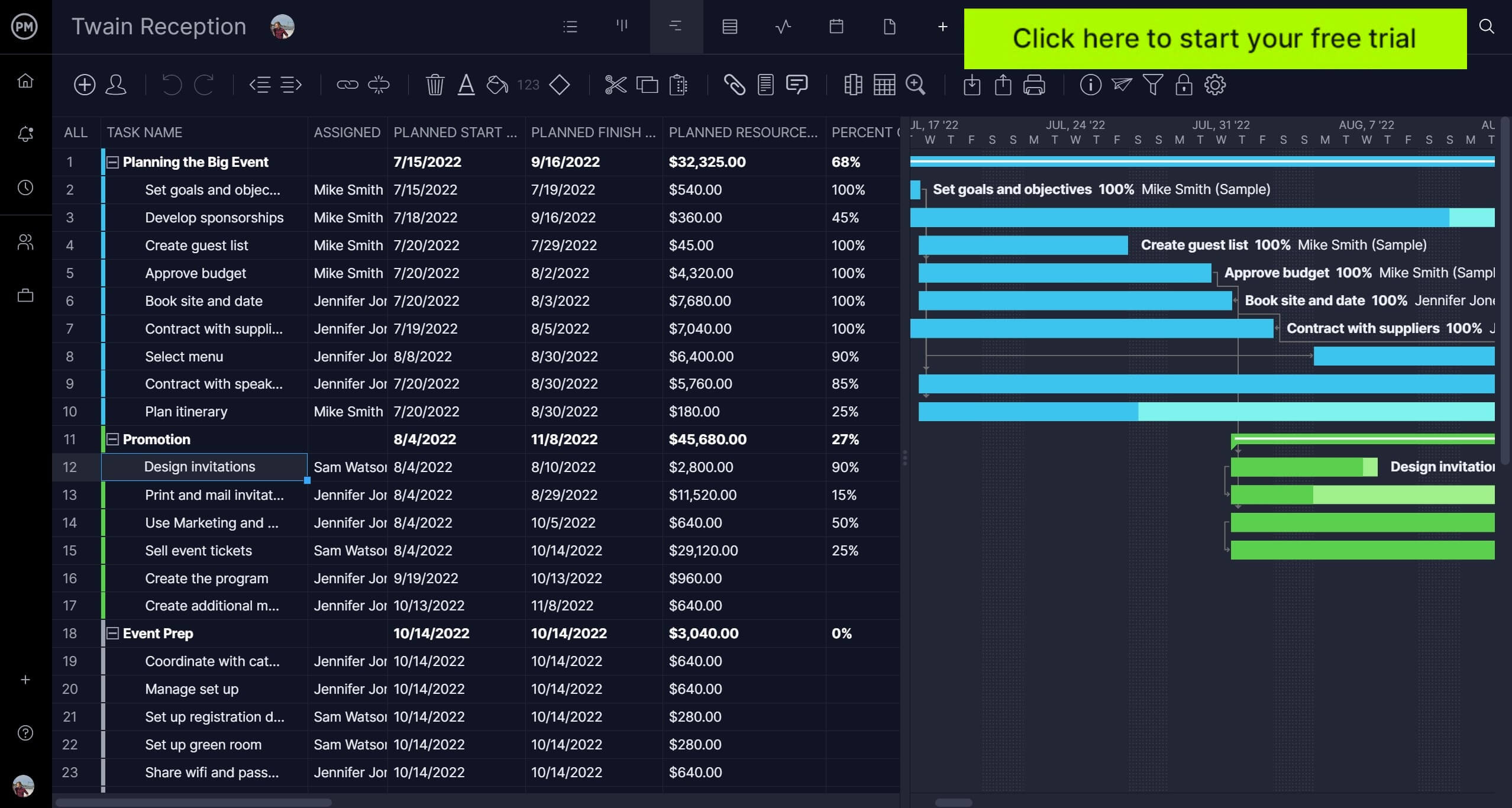Click the Calendar view icon

(x=836, y=27)
